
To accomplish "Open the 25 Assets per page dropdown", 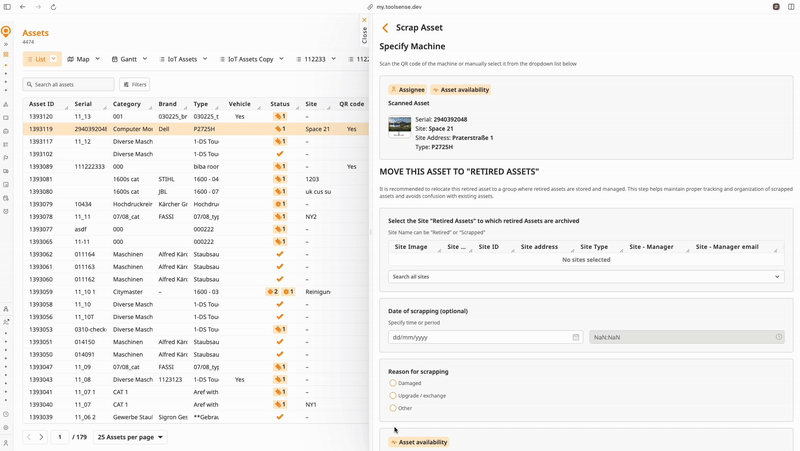I will (131, 437).
